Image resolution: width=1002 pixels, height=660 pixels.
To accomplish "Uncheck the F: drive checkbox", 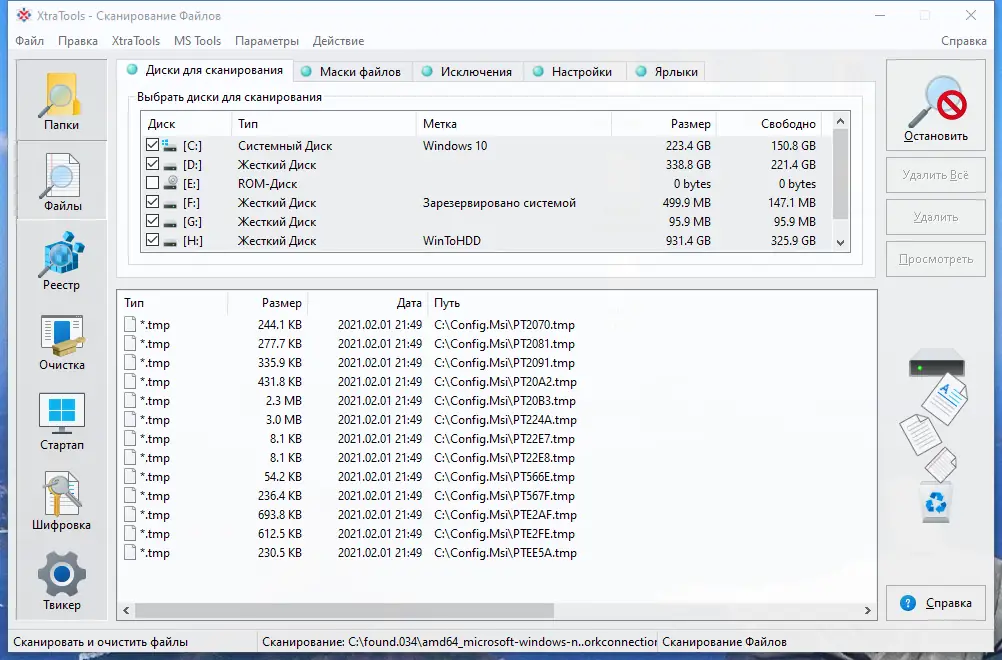I will point(152,202).
